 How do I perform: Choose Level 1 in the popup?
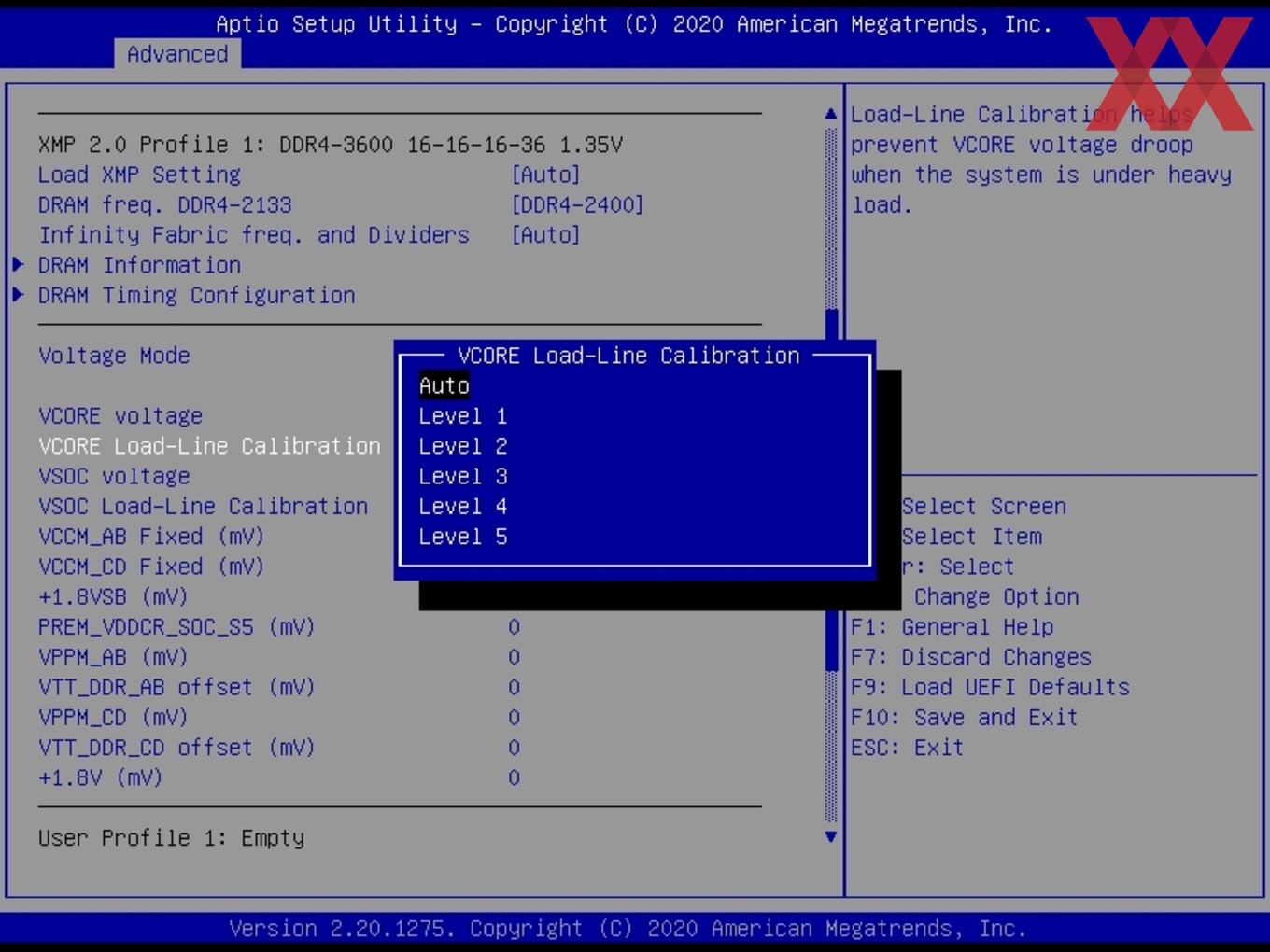463,416
